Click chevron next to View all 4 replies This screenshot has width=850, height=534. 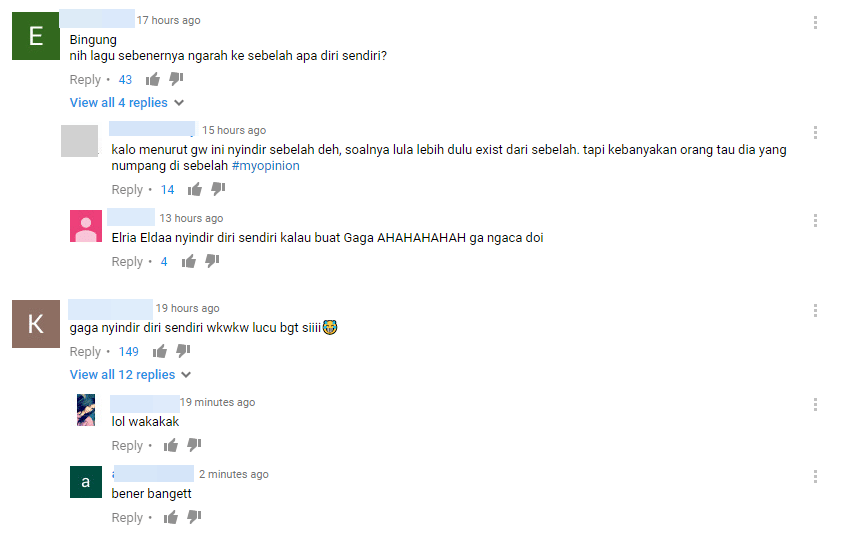[x=179, y=103]
